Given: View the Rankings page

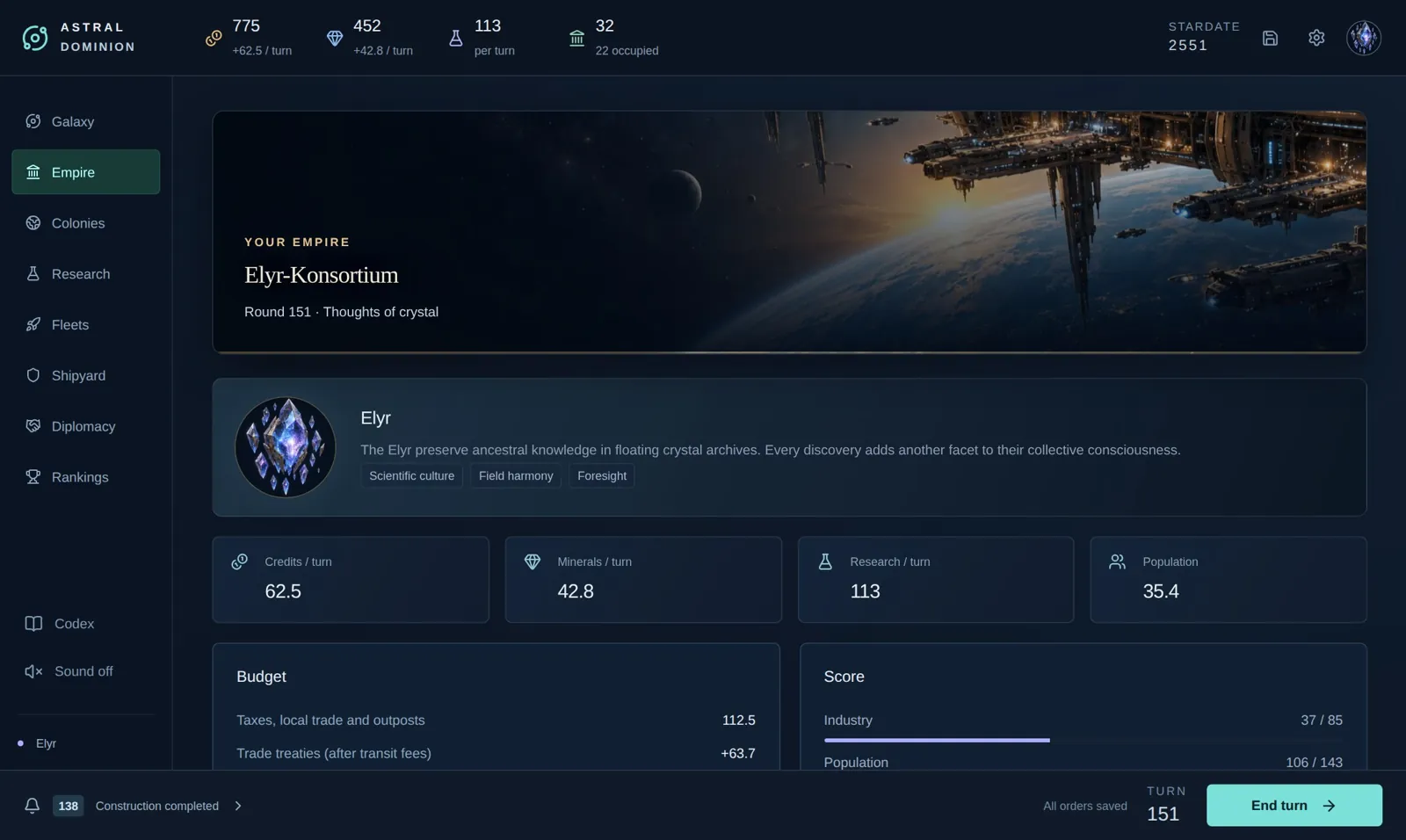Looking at the screenshot, I should coord(85,477).
